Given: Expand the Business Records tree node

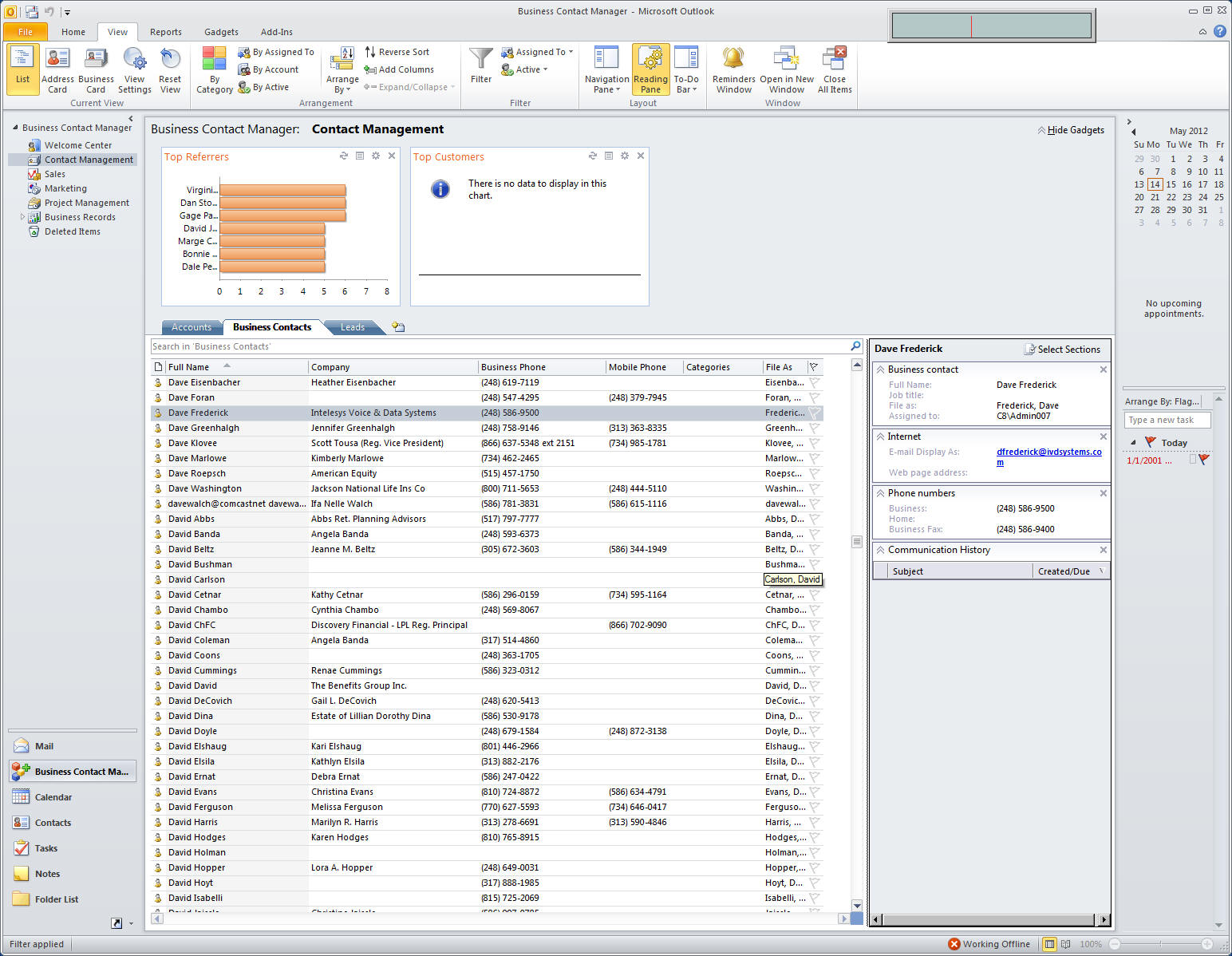Looking at the screenshot, I should (22, 217).
